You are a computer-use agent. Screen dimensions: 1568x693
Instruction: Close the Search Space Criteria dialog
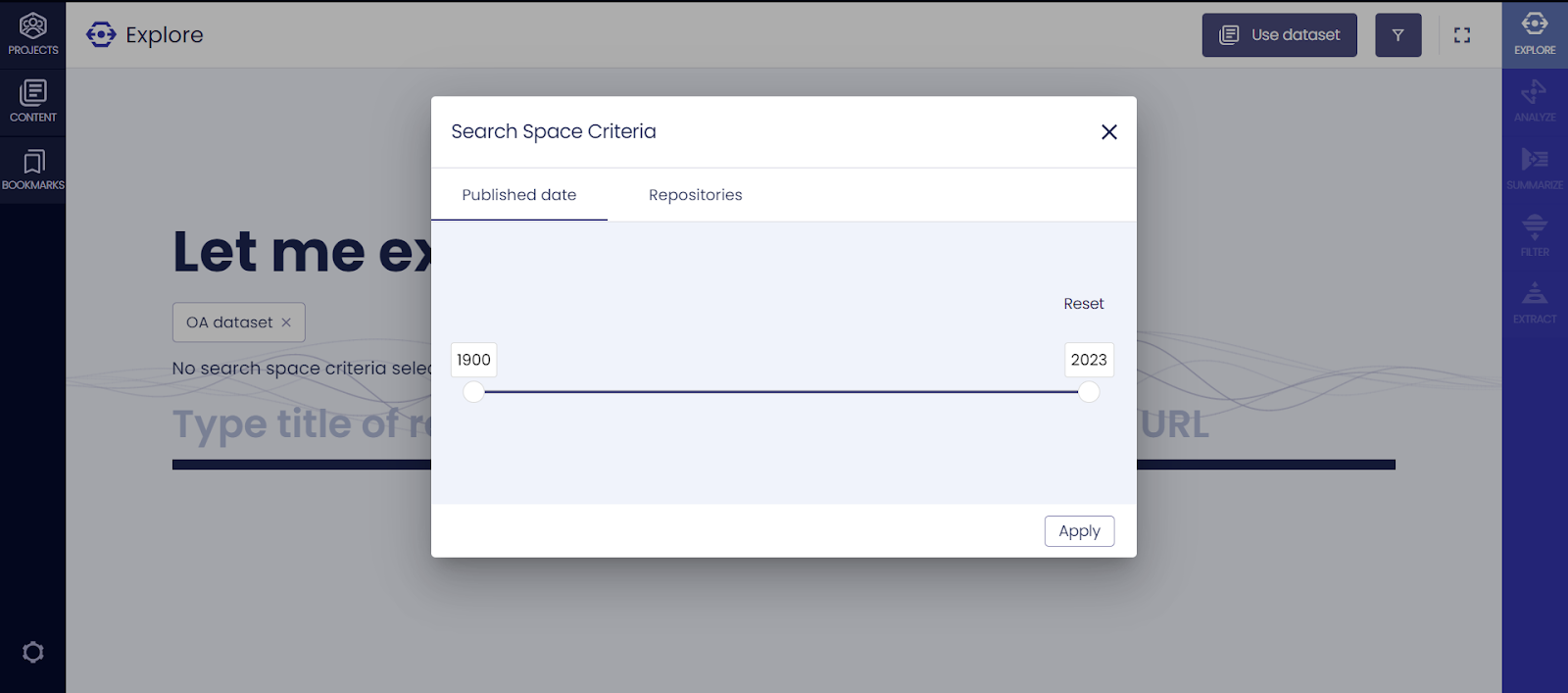tap(1109, 132)
